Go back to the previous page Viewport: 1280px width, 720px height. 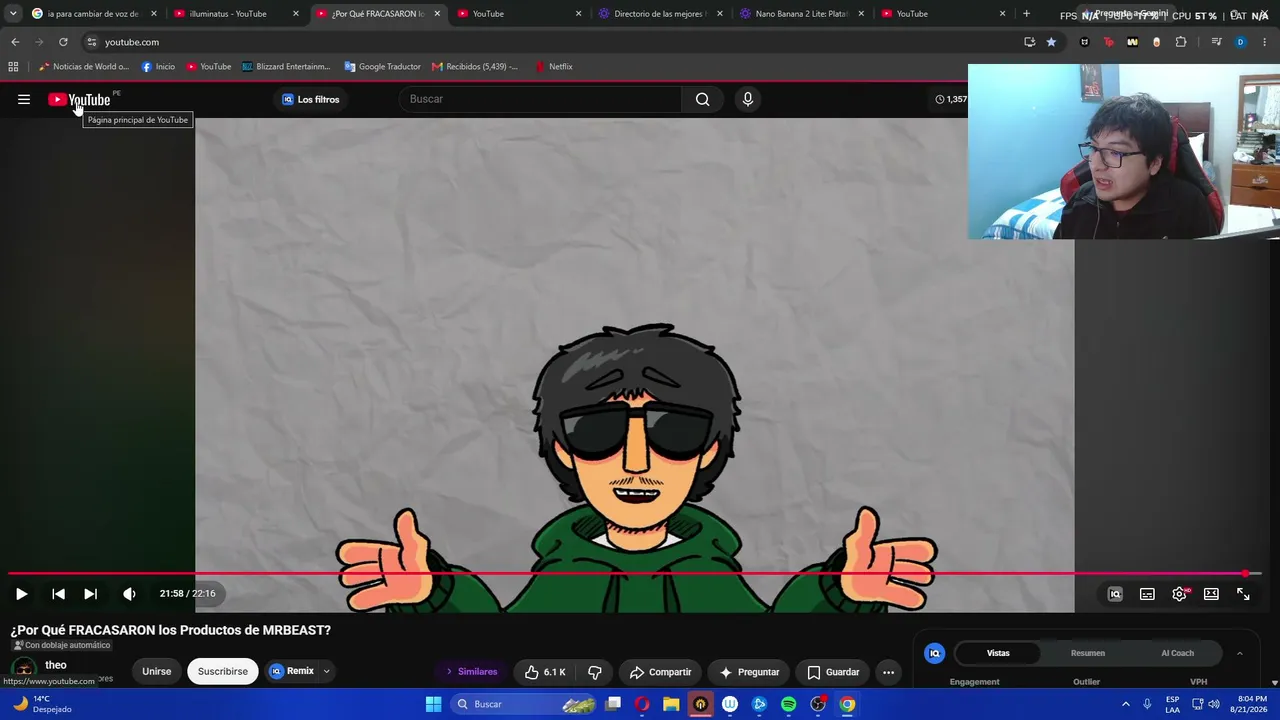15,42
